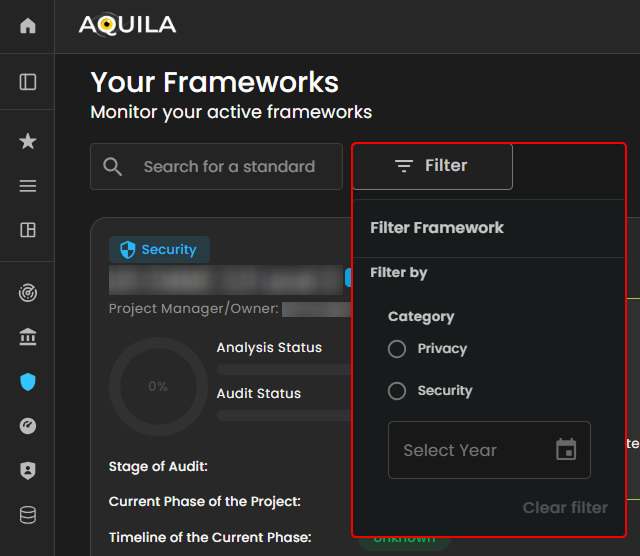
Task: Open the hamburger list icon in sidebar
Action: tap(28, 186)
